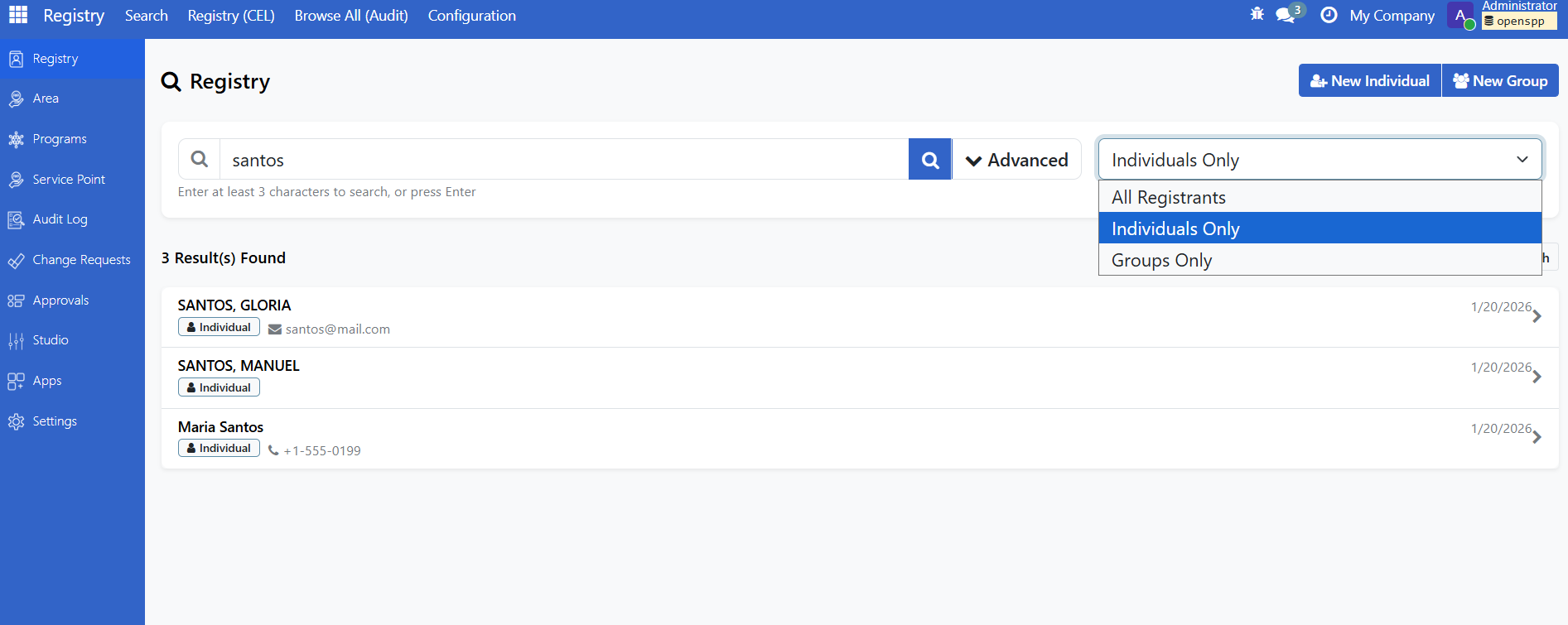Open the Browse All (Audit) menu

point(351,16)
